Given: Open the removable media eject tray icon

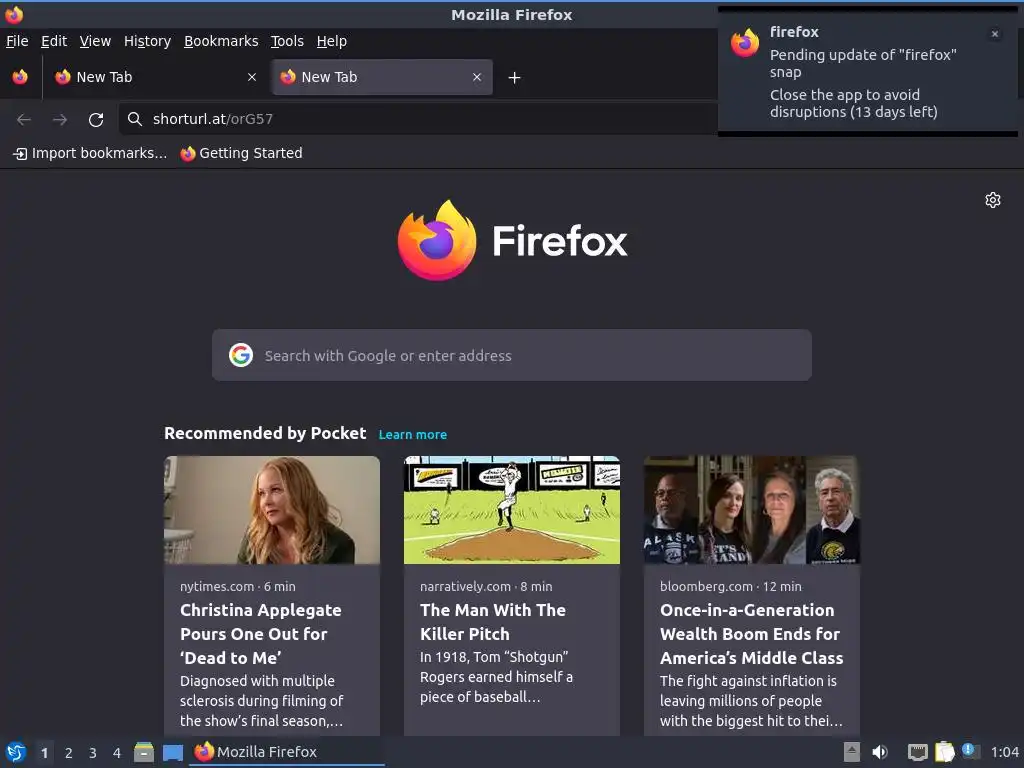Looking at the screenshot, I should 852,752.
